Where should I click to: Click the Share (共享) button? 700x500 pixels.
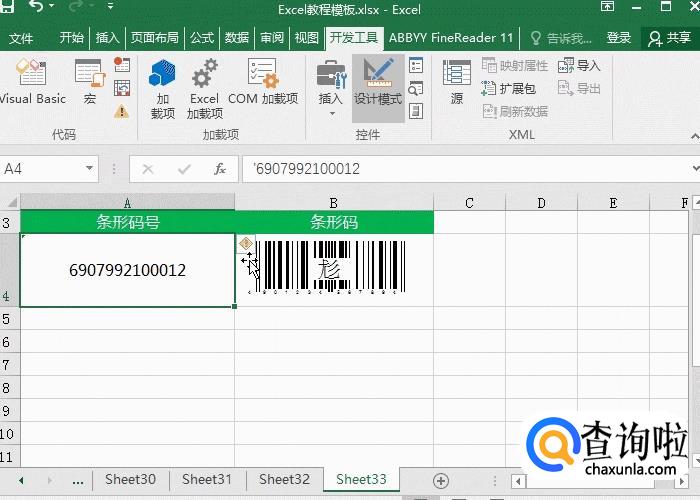coord(669,38)
